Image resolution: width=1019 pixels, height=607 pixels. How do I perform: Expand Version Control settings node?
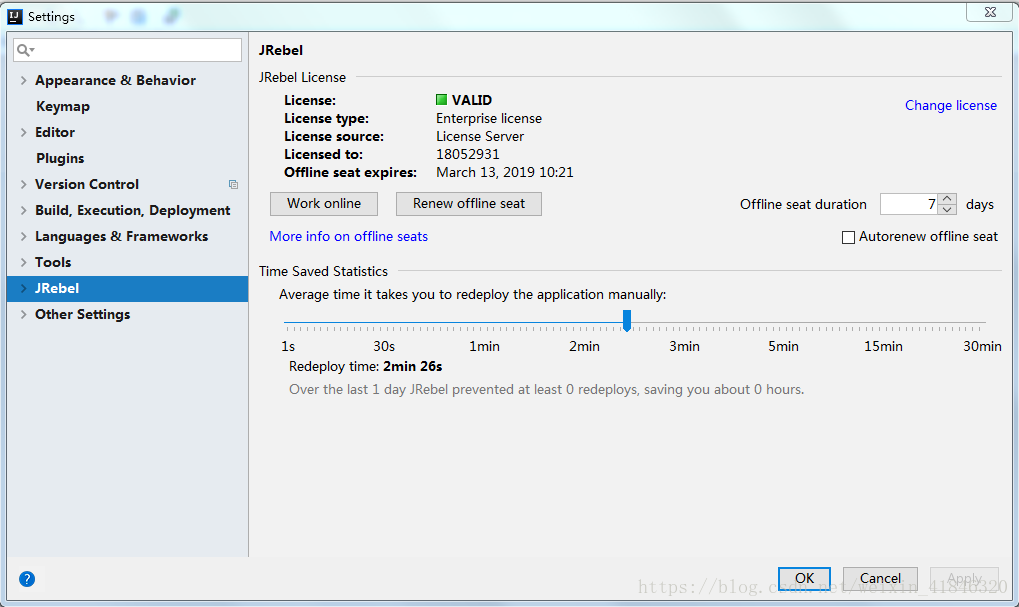coord(23,185)
